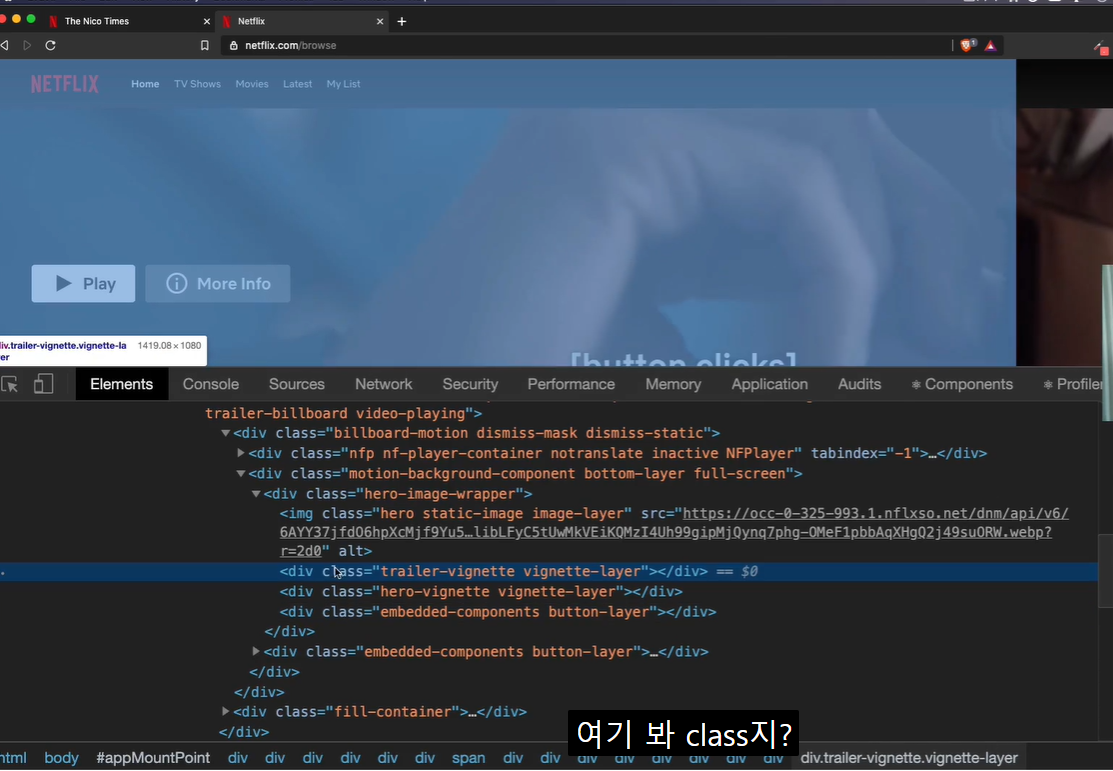Viewport: 1113px width, 771px height.
Task: Open the Elements panel tab
Action: click(x=121, y=384)
